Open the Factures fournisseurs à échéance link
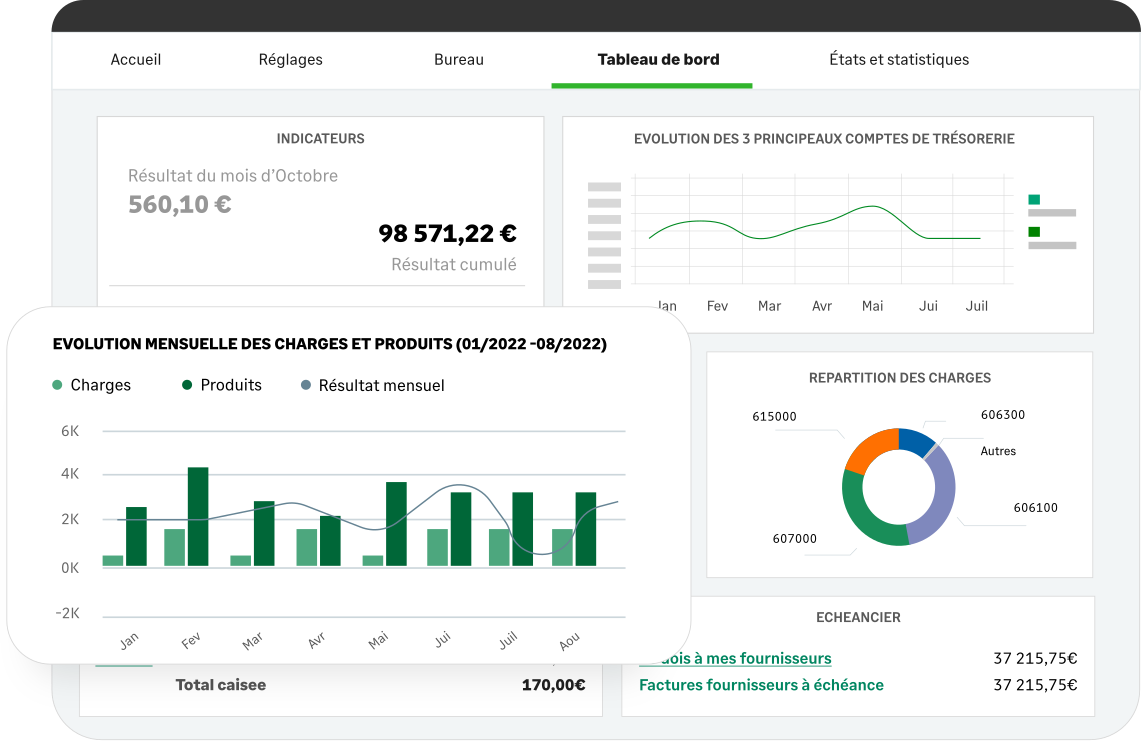The width and height of the screenshot is (1144, 741). (x=761, y=685)
